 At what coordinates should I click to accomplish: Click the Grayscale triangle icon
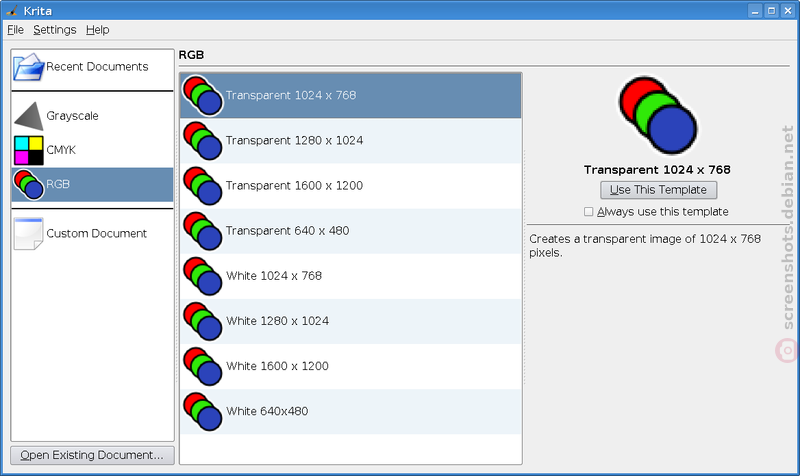29,116
